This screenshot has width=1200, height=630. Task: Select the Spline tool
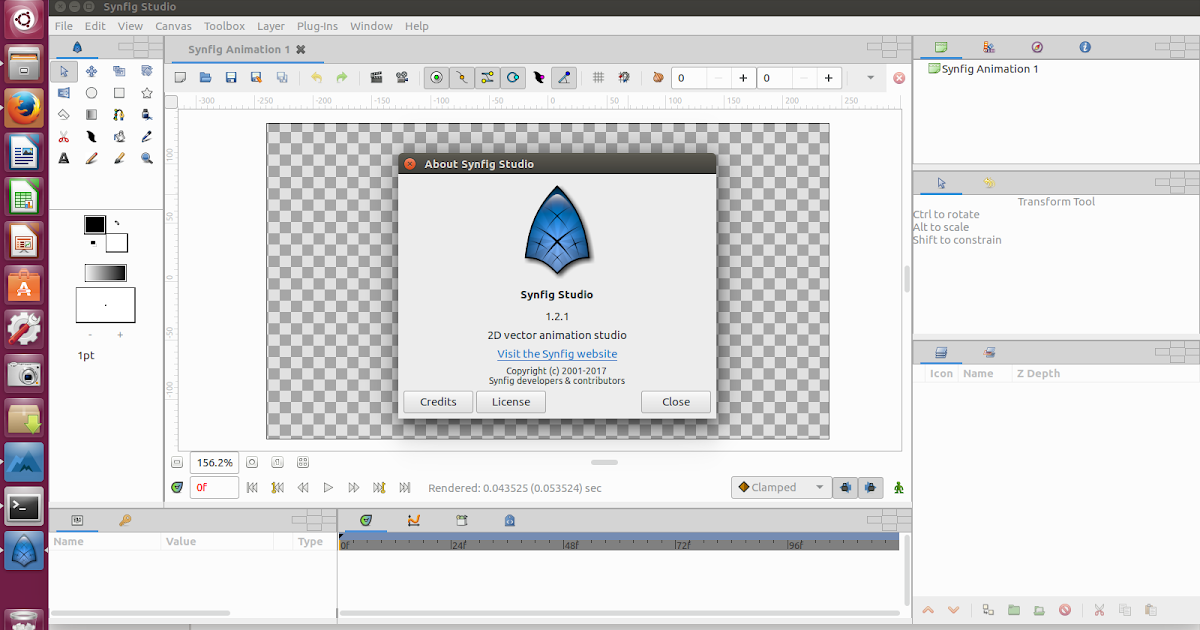pyautogui.click(x=118, y=113)
